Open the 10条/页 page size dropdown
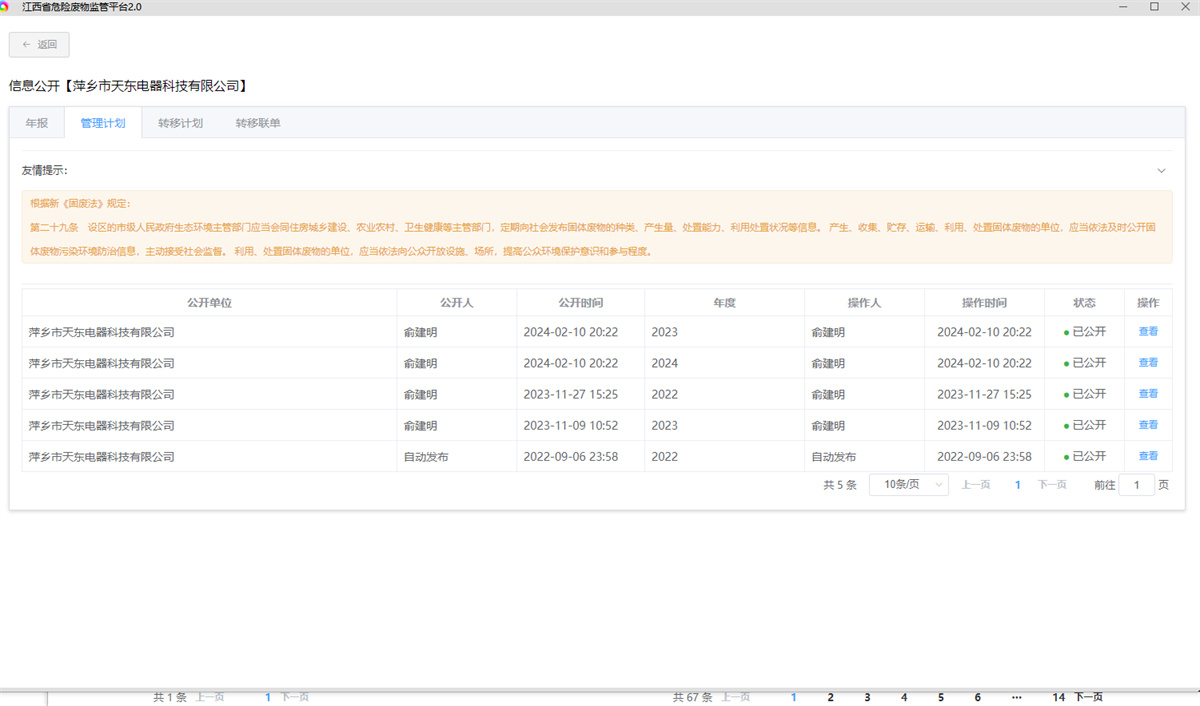This screenshot has height=706, width=1200. tap(909, 484)
